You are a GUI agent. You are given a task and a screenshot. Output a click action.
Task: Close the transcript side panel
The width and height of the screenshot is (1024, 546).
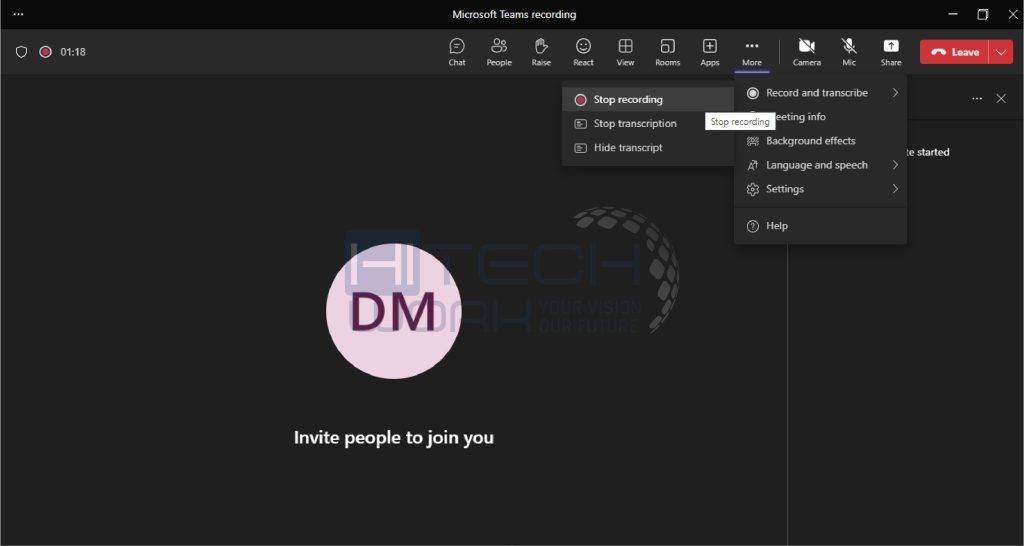coord(1000,99)
